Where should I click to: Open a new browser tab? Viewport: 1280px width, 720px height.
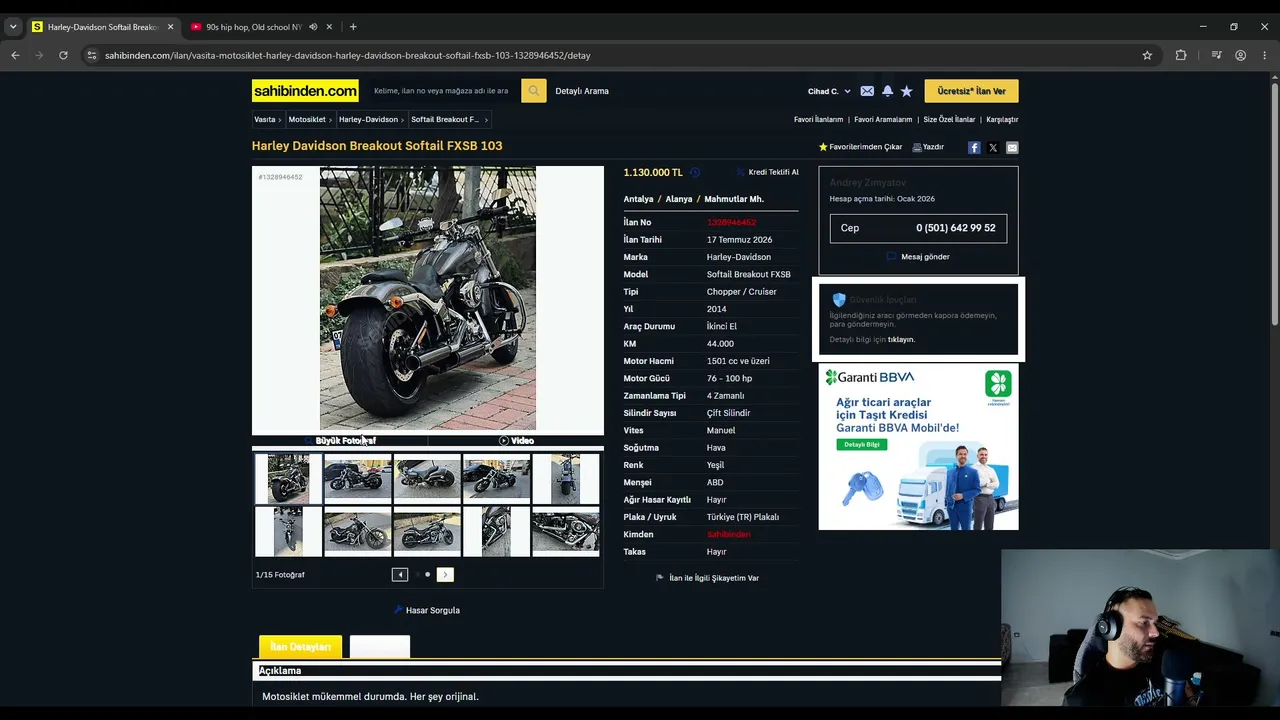[353, 27]
